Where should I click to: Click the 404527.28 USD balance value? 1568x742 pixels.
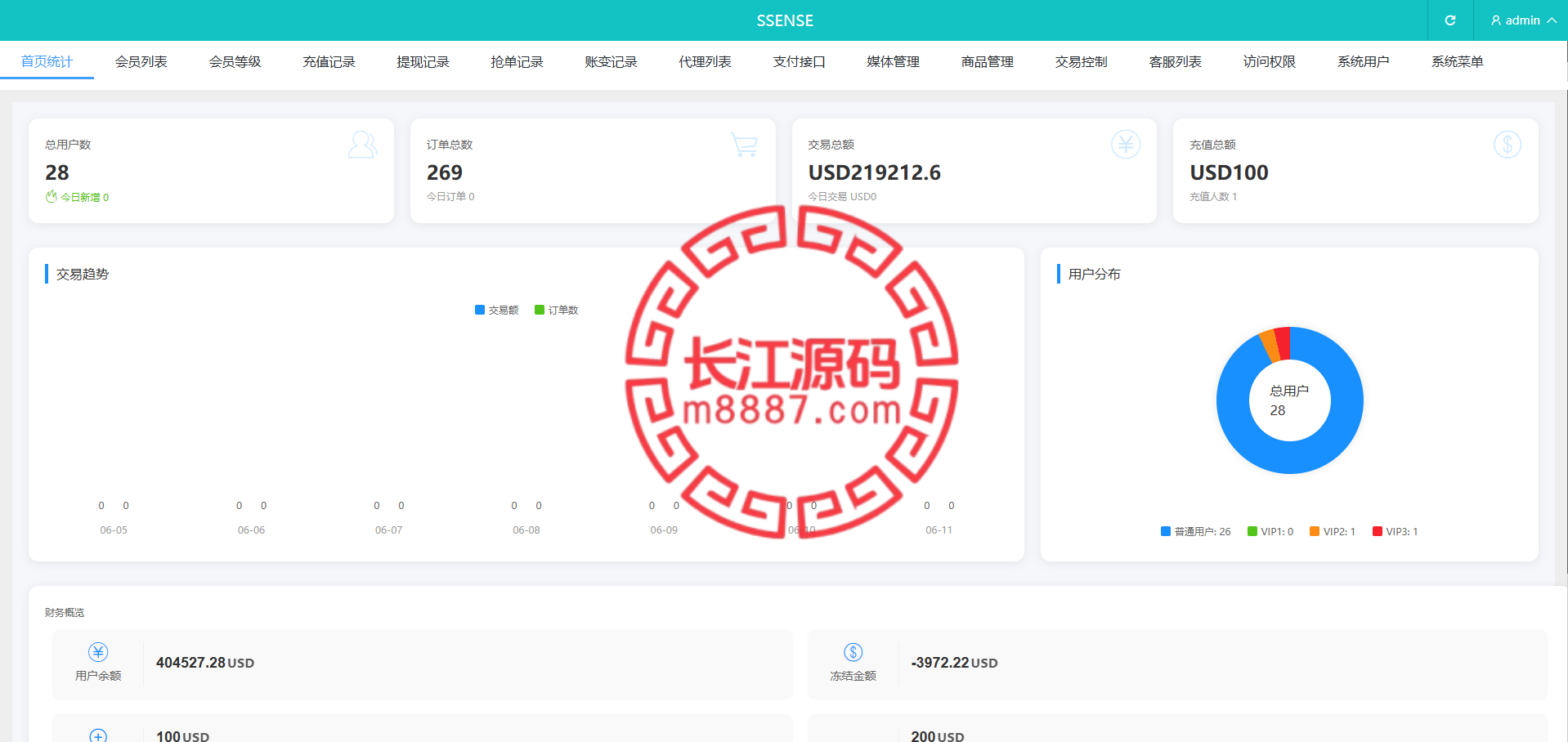pos(205,663)
